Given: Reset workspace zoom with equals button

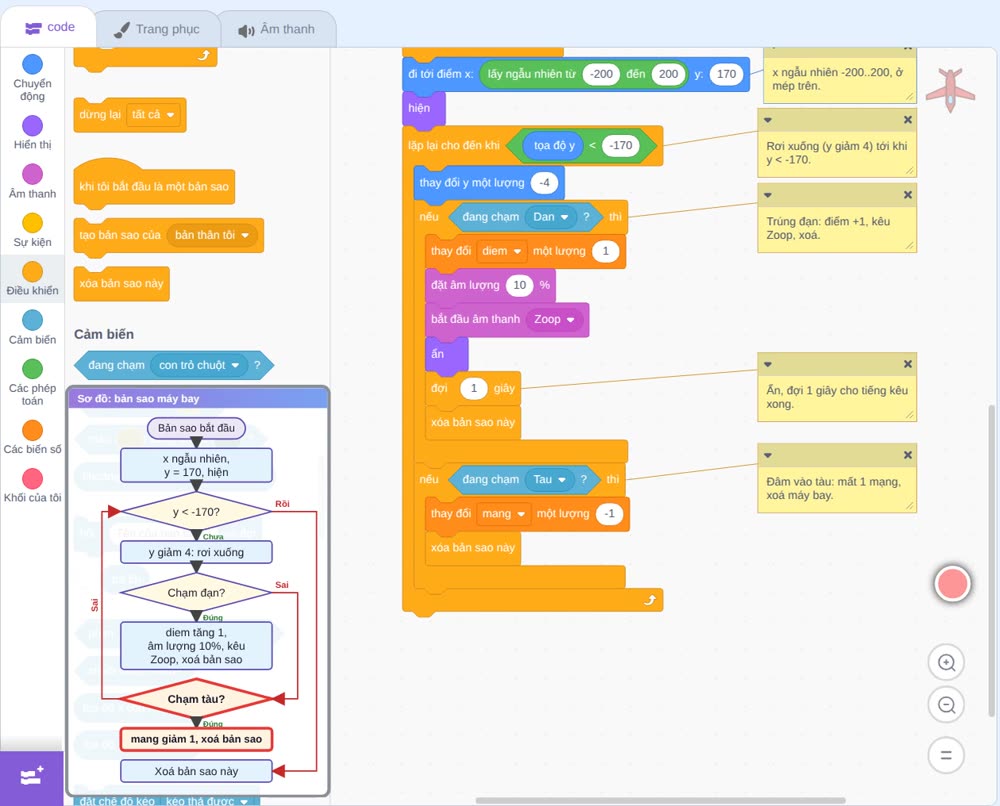Looking at the screenshot, I should [946, 755].
